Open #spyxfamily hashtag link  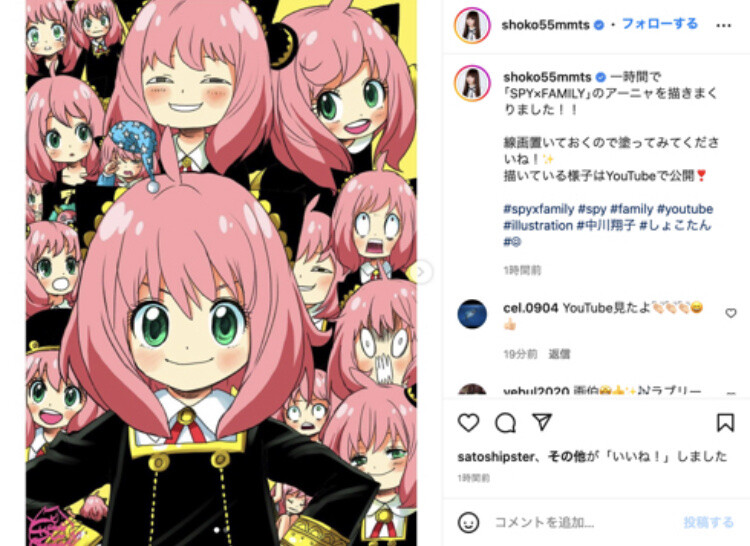[539, 209]
